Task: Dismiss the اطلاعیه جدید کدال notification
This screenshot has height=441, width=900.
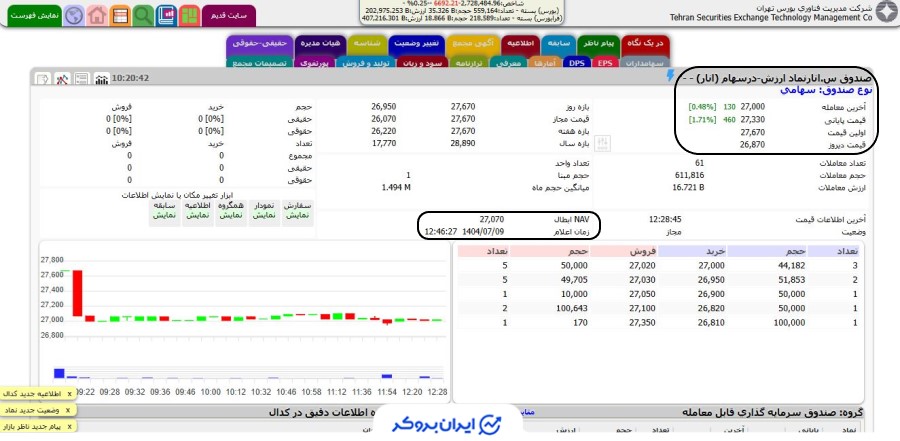Action: (x=68, y=394)
